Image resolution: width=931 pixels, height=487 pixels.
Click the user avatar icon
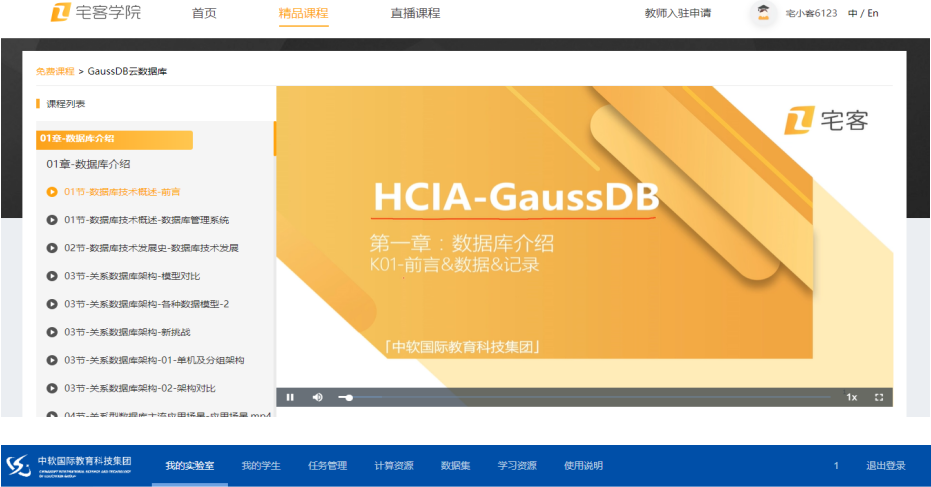coord(763,13)
